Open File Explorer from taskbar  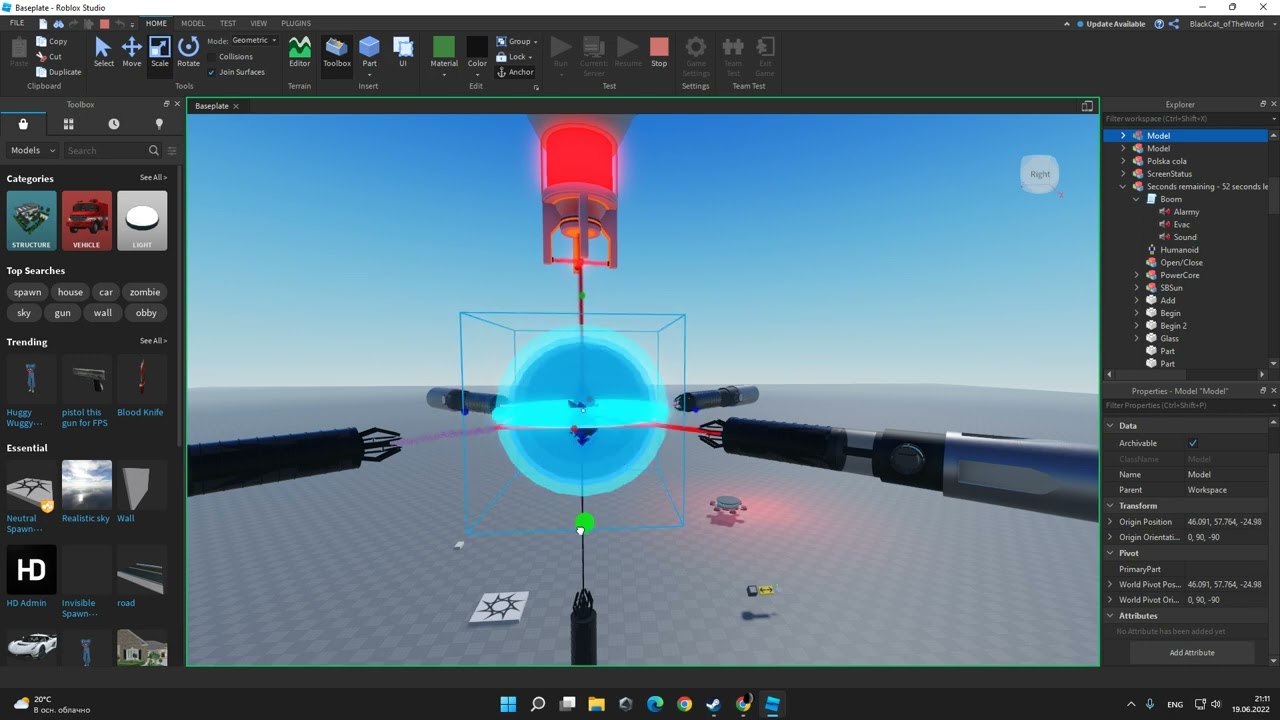(x=597, y=704)
